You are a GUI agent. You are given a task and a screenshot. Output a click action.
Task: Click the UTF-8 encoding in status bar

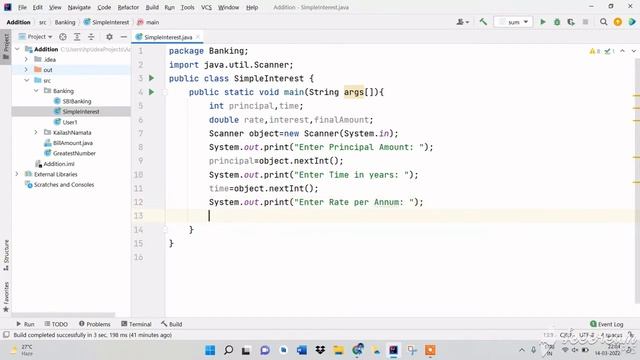(x=587, y=335)
